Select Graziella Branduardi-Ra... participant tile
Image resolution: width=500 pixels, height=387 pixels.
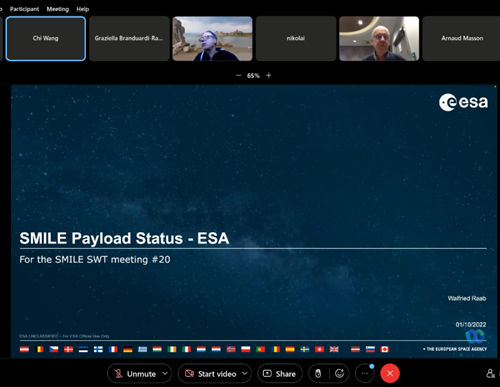[129, 39]
